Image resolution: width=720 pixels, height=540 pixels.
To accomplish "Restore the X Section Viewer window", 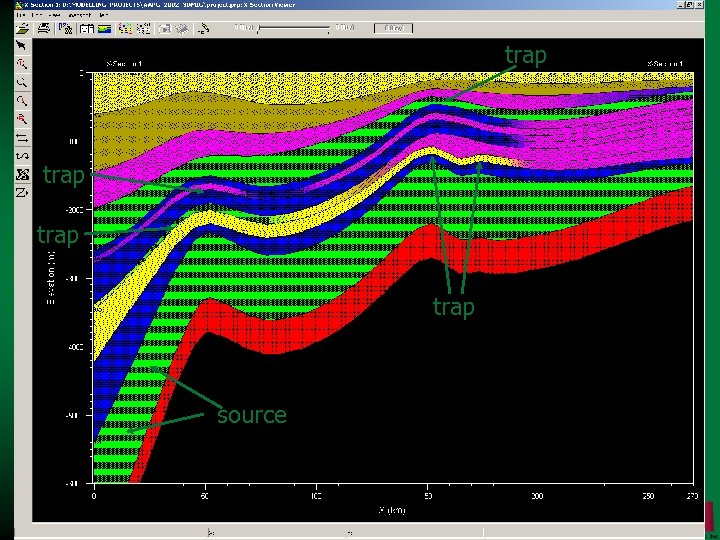I will [x=690, y=5].
